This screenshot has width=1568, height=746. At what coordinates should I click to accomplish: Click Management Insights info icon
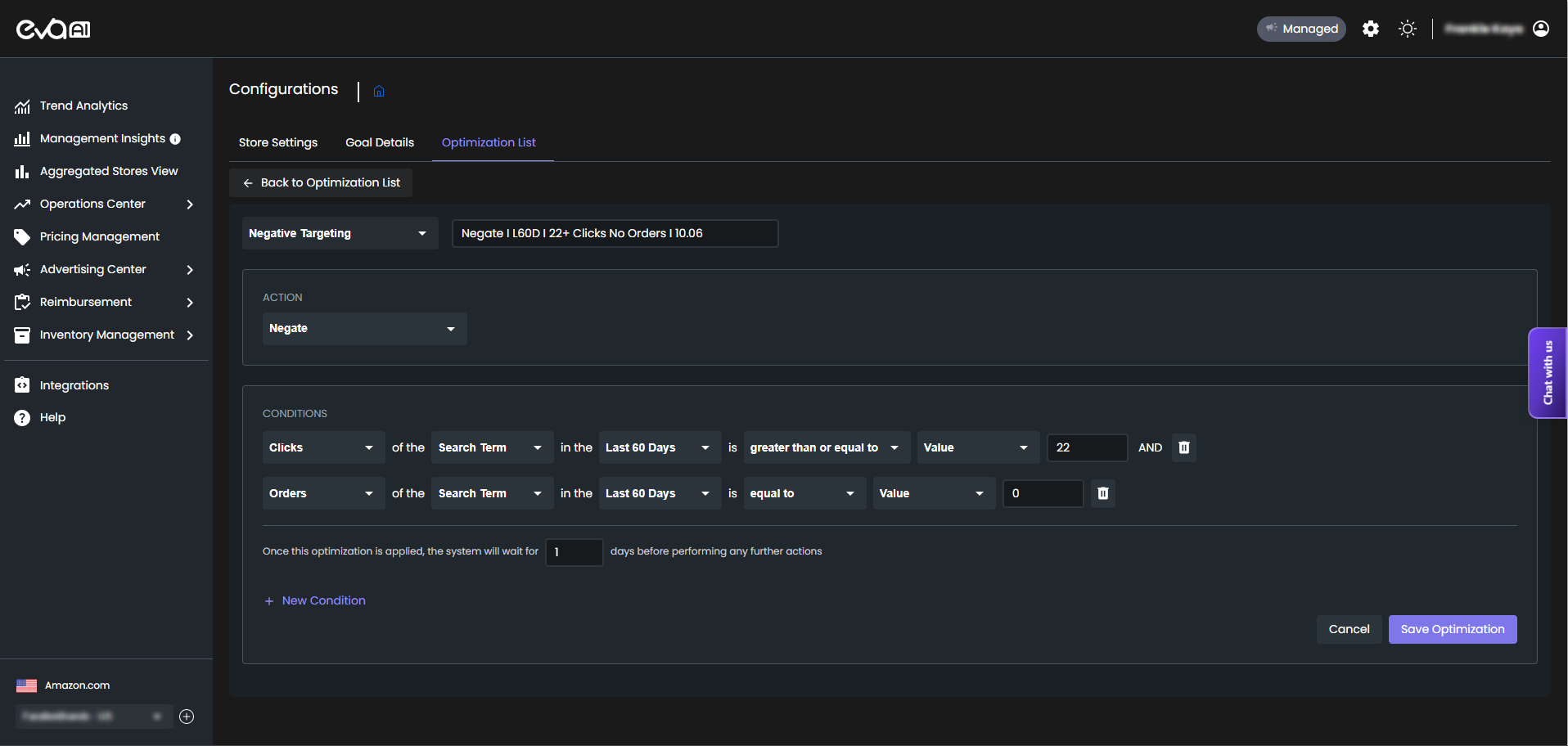point(175,139)
